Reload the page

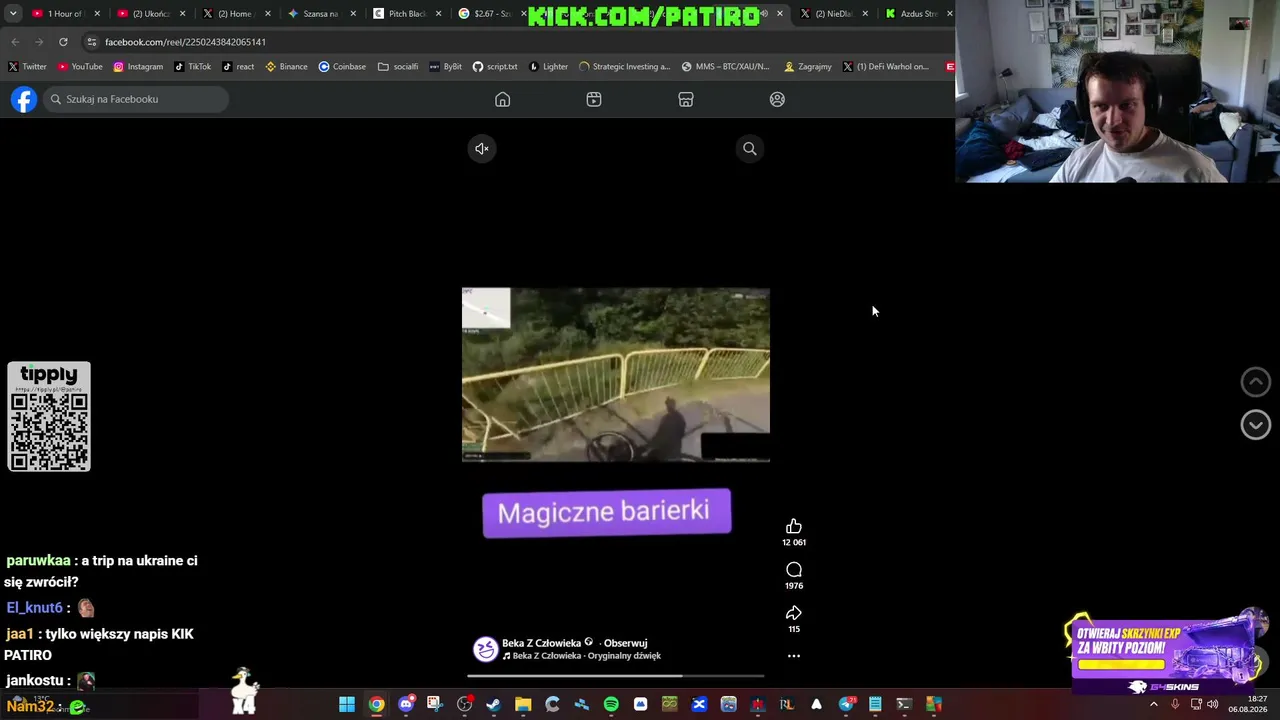[x=63, y=42]
